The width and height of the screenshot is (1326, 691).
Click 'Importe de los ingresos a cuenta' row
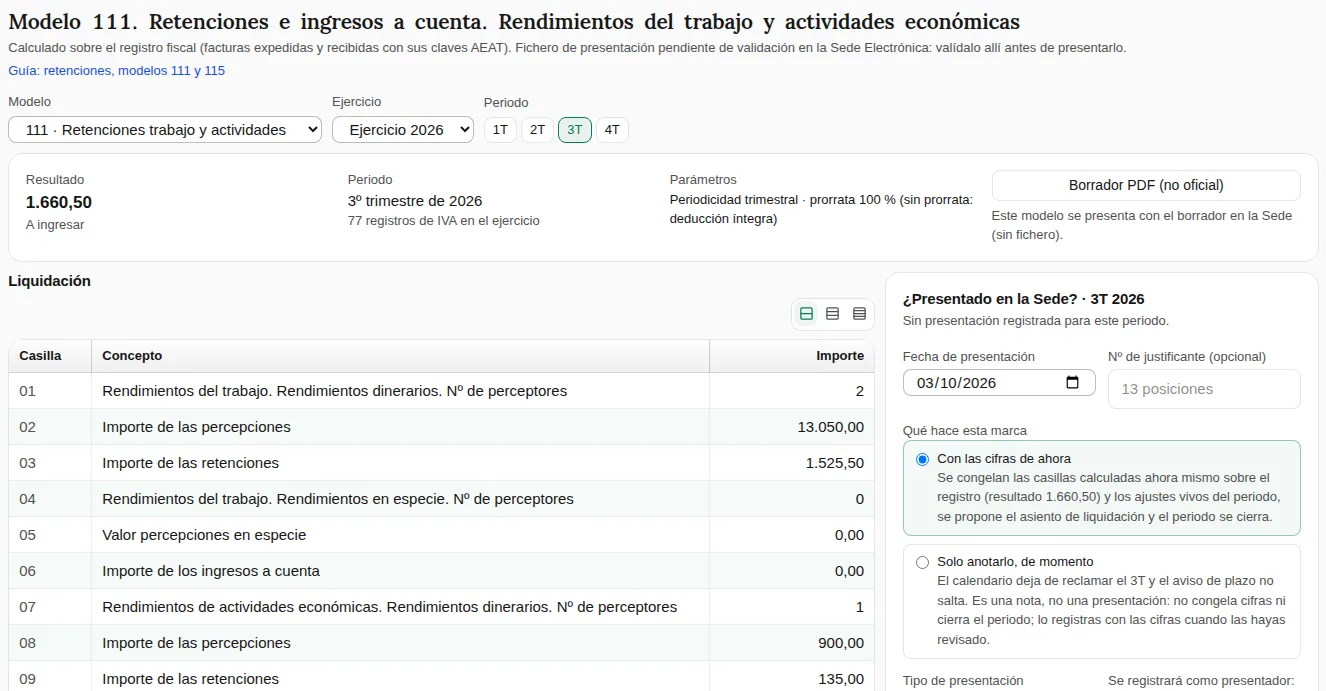click(x=441, y=571)
